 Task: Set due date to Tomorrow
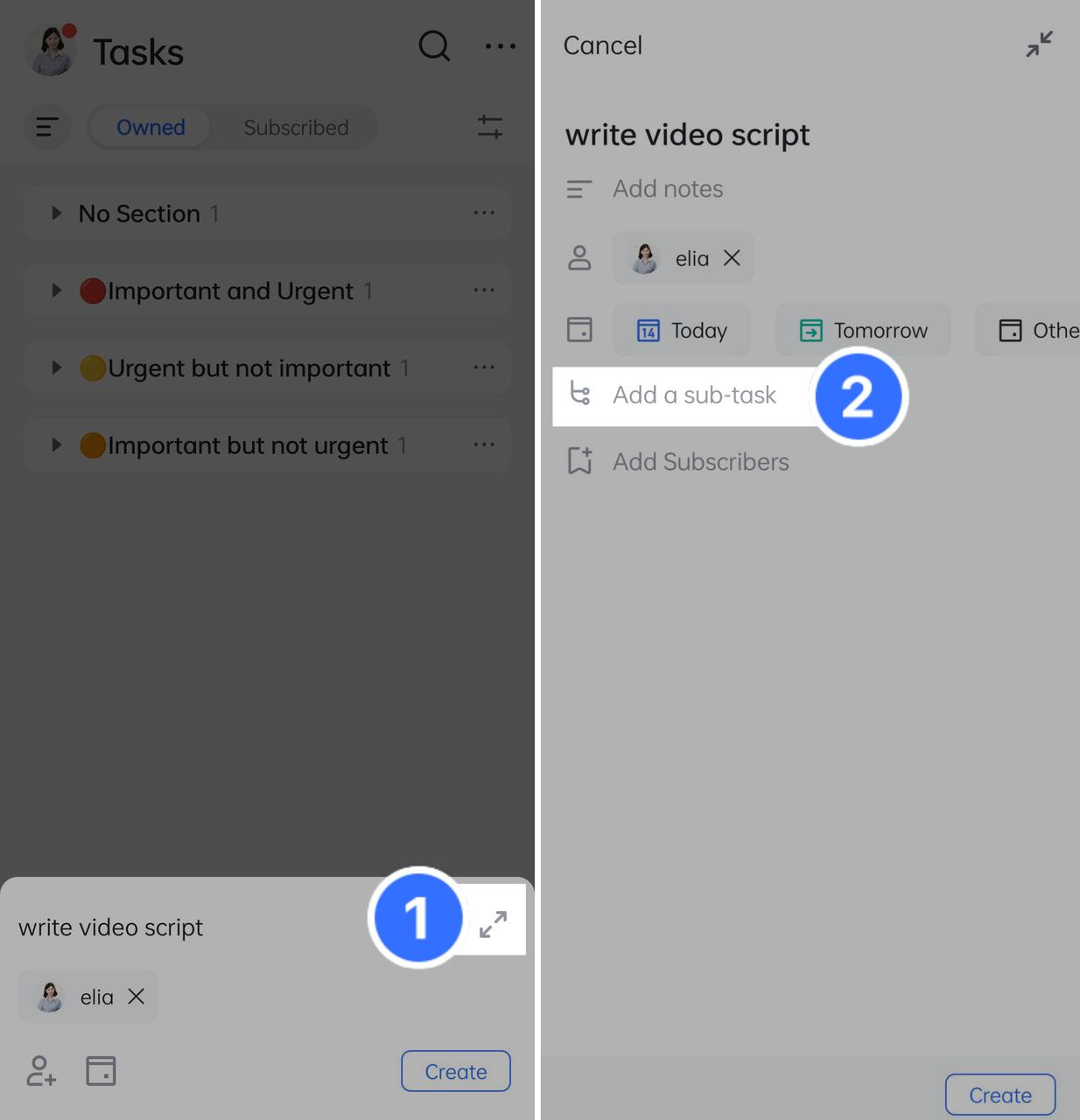[863, 330]
